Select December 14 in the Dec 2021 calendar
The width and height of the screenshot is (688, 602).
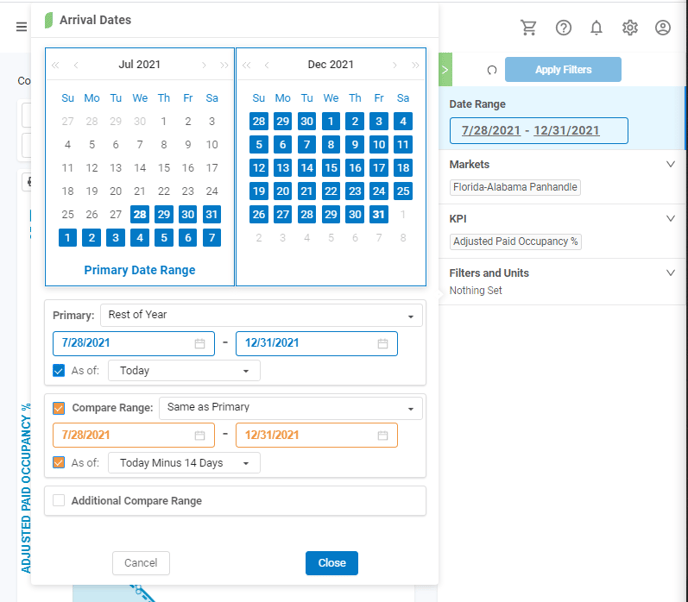click(307, 168)
